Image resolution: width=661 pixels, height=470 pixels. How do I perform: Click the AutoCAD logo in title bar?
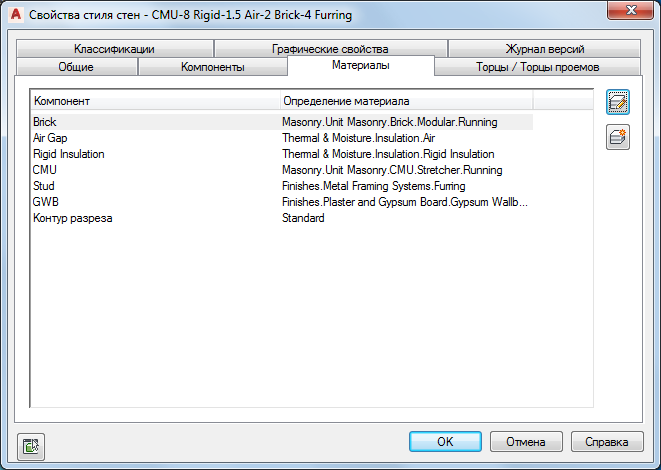pos(15,14)
